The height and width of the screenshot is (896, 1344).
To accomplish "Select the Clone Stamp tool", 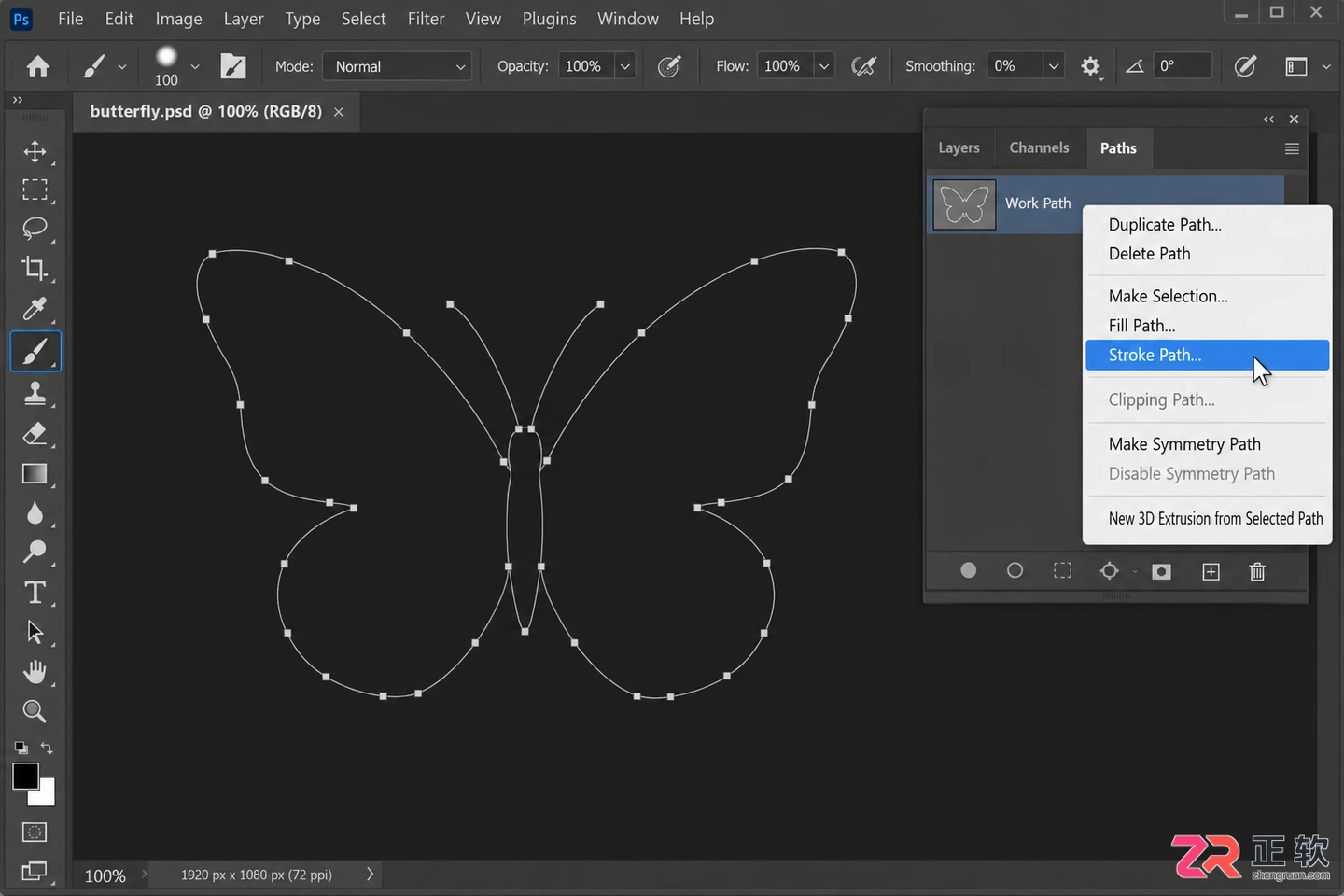I will point(35,393).
